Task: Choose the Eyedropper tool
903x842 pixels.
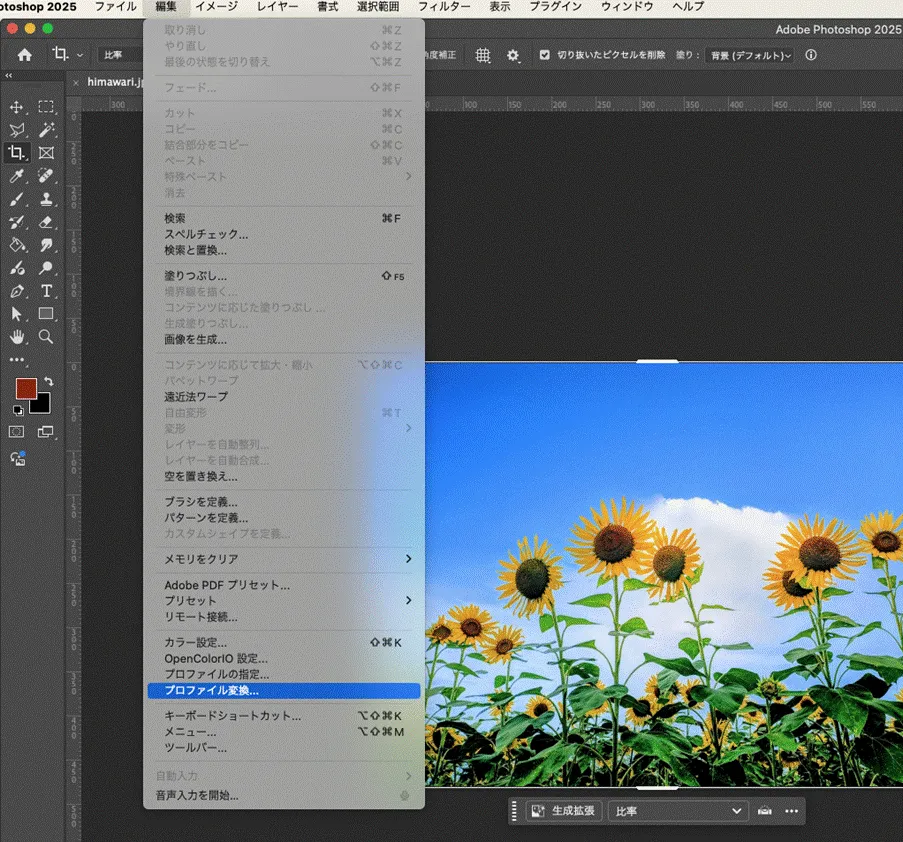Action: tap(17, 176)
